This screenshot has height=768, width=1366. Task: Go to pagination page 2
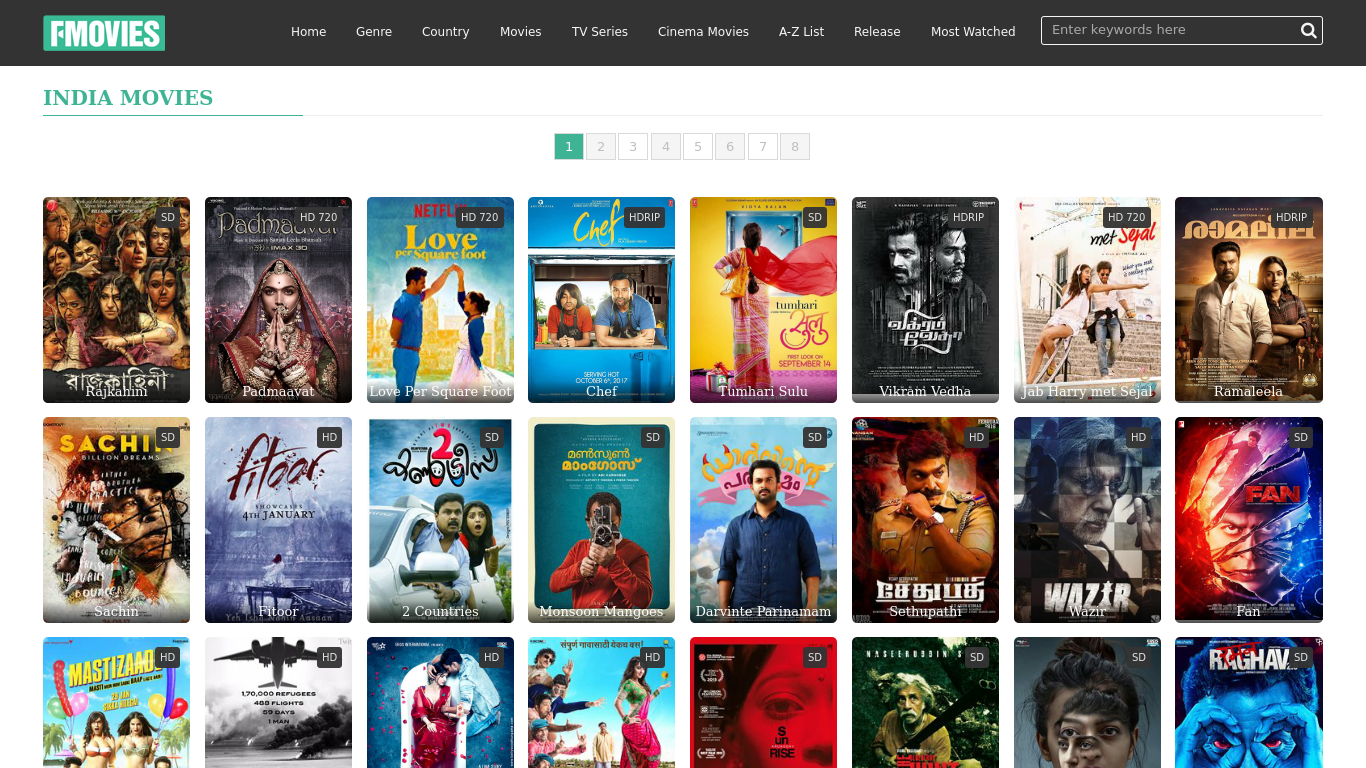600,147
